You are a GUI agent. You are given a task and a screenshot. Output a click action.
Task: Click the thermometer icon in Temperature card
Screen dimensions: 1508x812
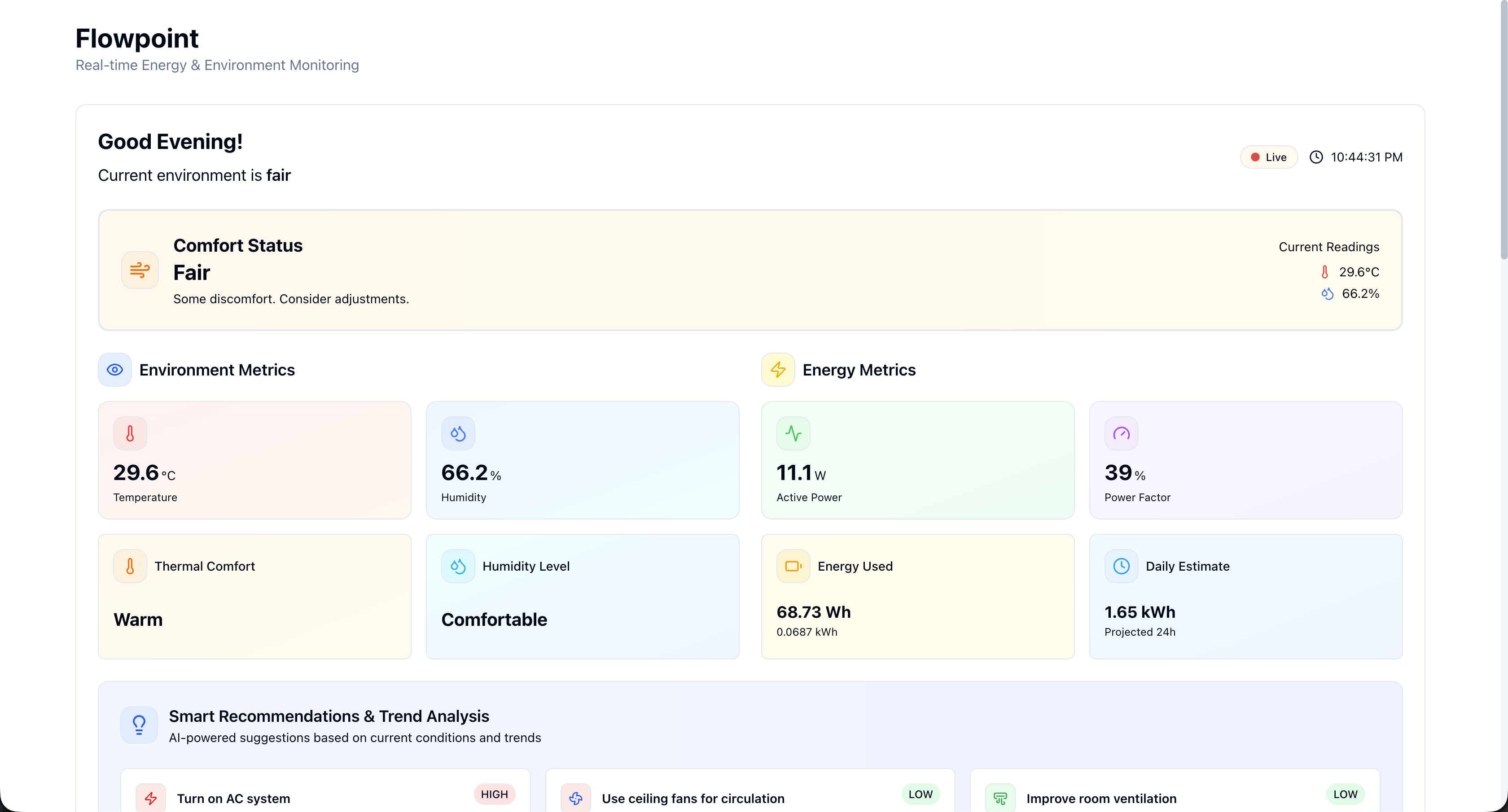click(130, 433)
